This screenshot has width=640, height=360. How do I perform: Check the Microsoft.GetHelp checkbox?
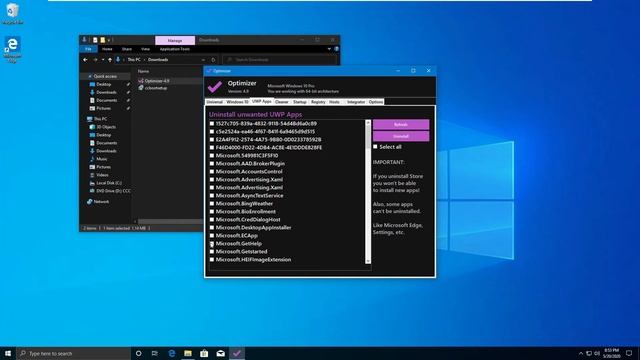(x=212, y=244)
